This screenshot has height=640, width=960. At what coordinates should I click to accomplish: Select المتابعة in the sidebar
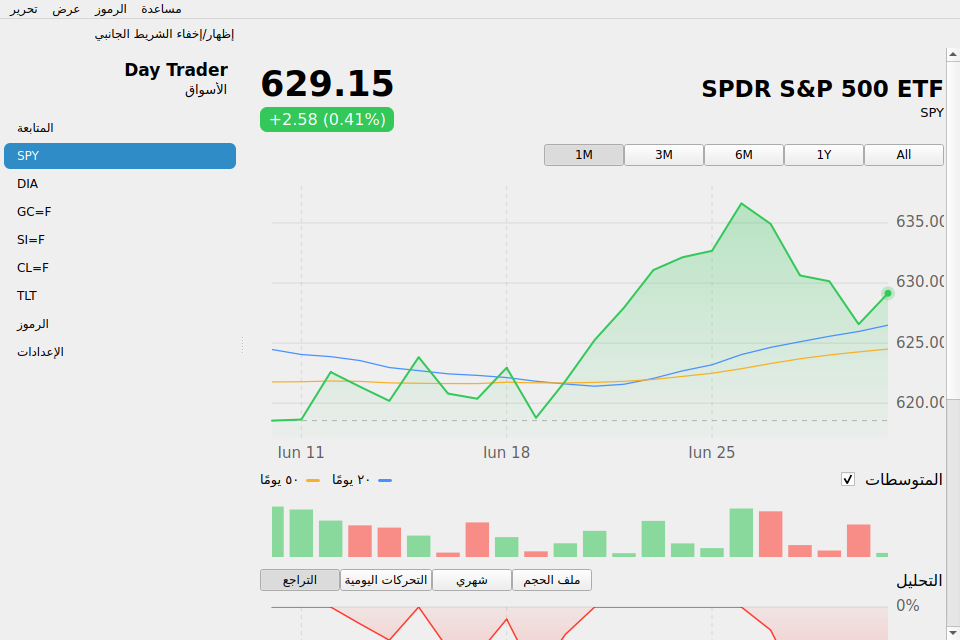click(x=120, y=128)
